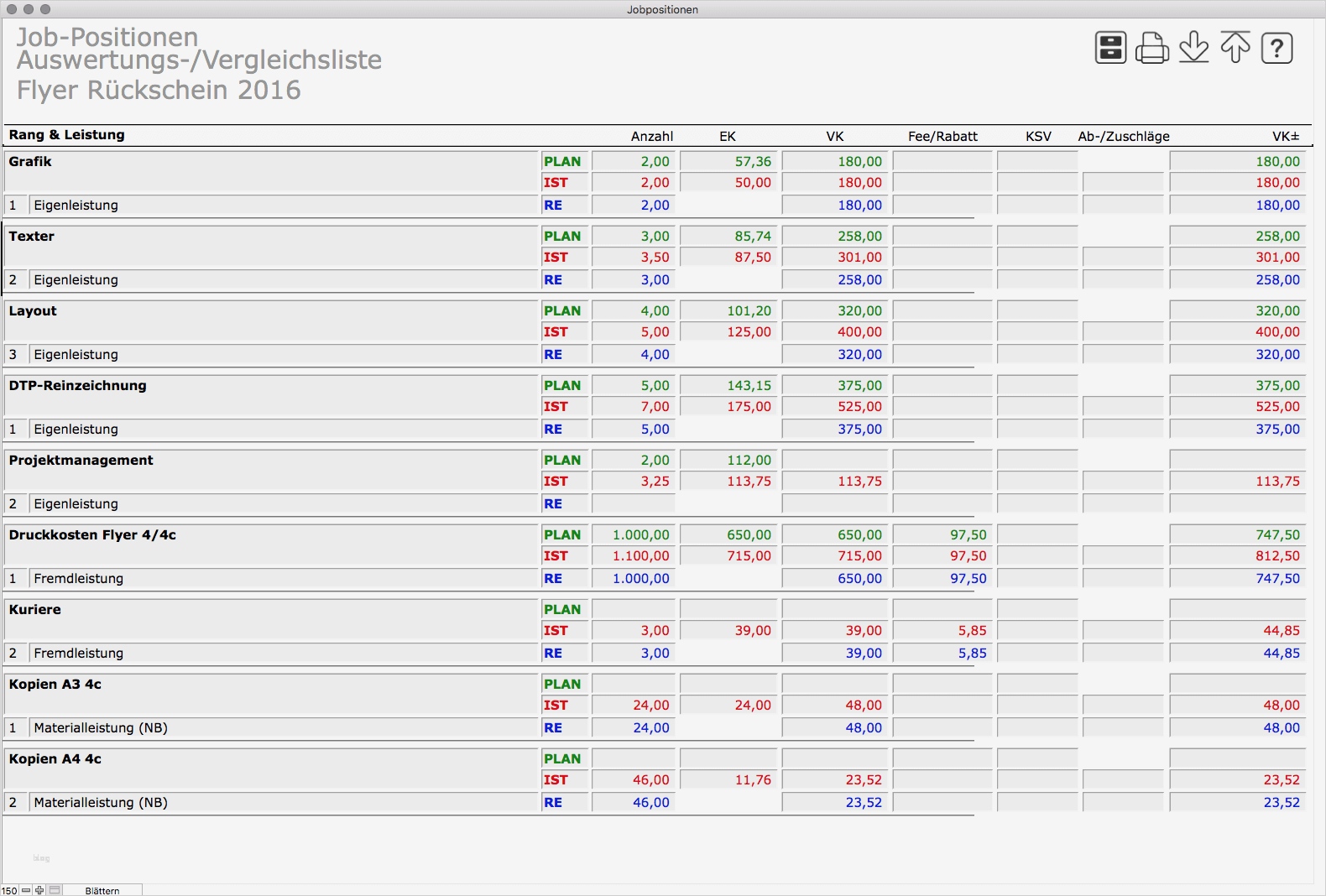Select the Layout IST EK value 125,00
Screen dimensions: 1326x896
pyautogui.click(x=728, y=331)
